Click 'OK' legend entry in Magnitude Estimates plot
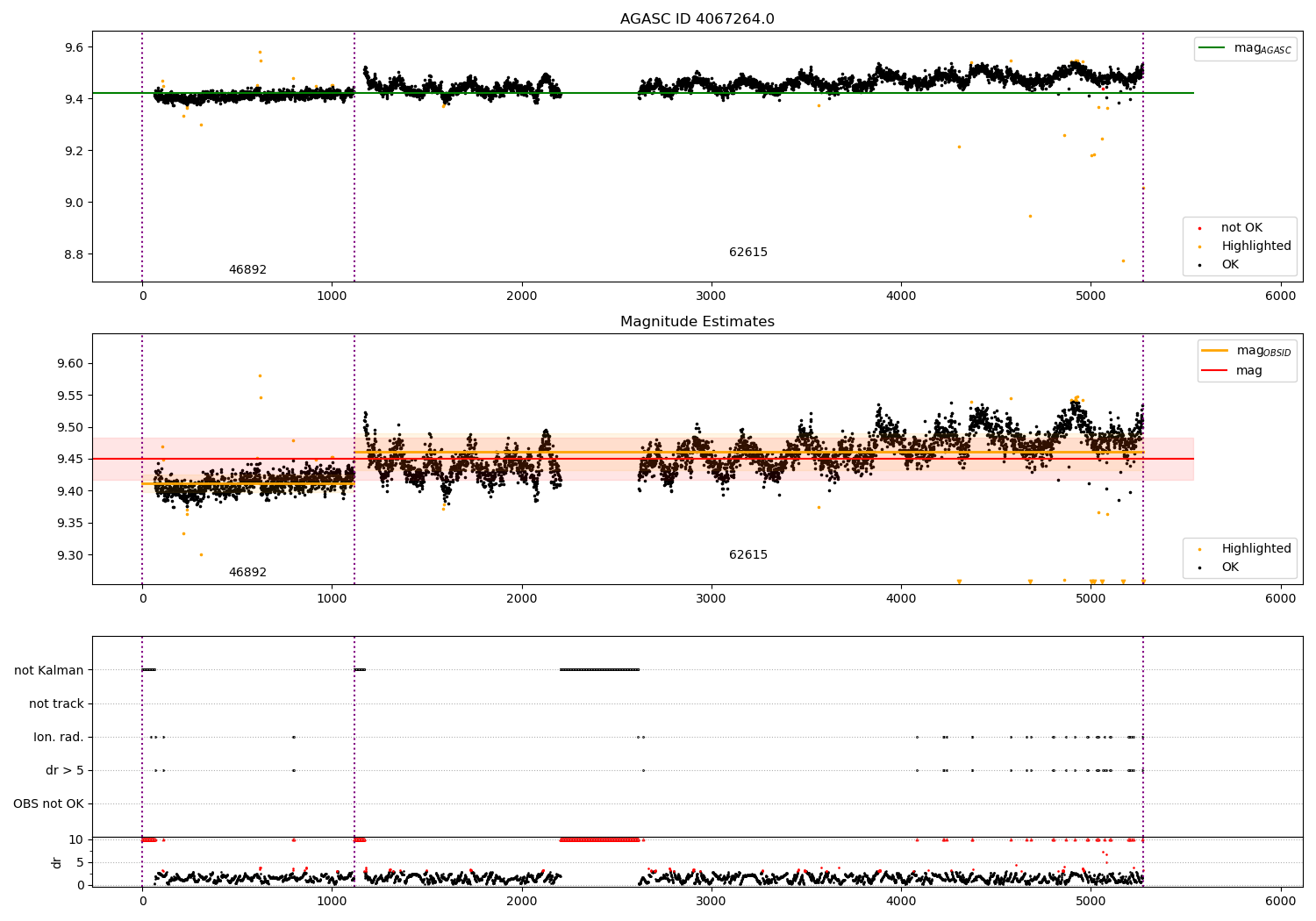1316x921 pixels. click(1230, 568)
